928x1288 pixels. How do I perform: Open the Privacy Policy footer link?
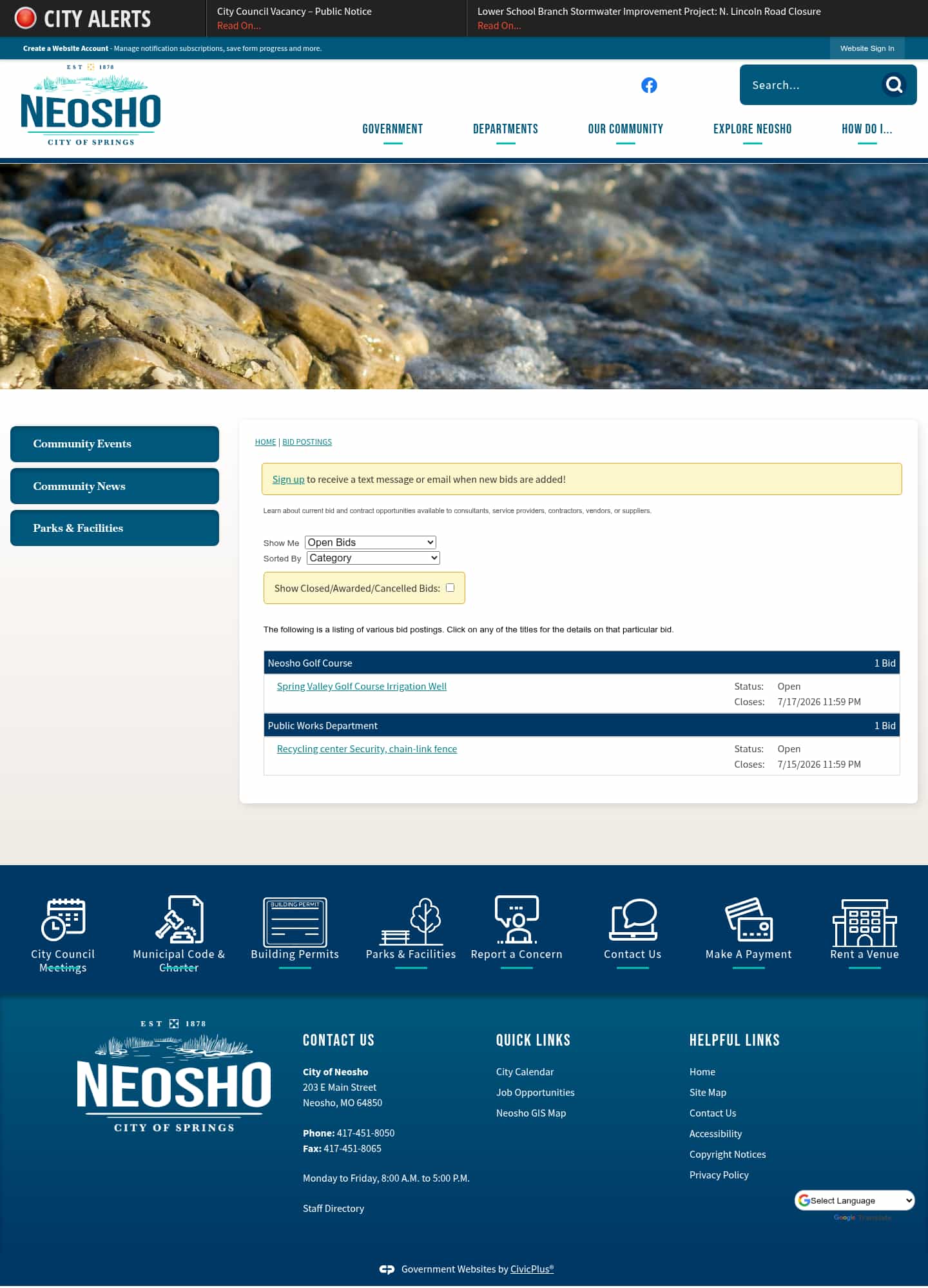coord(719,1175)
